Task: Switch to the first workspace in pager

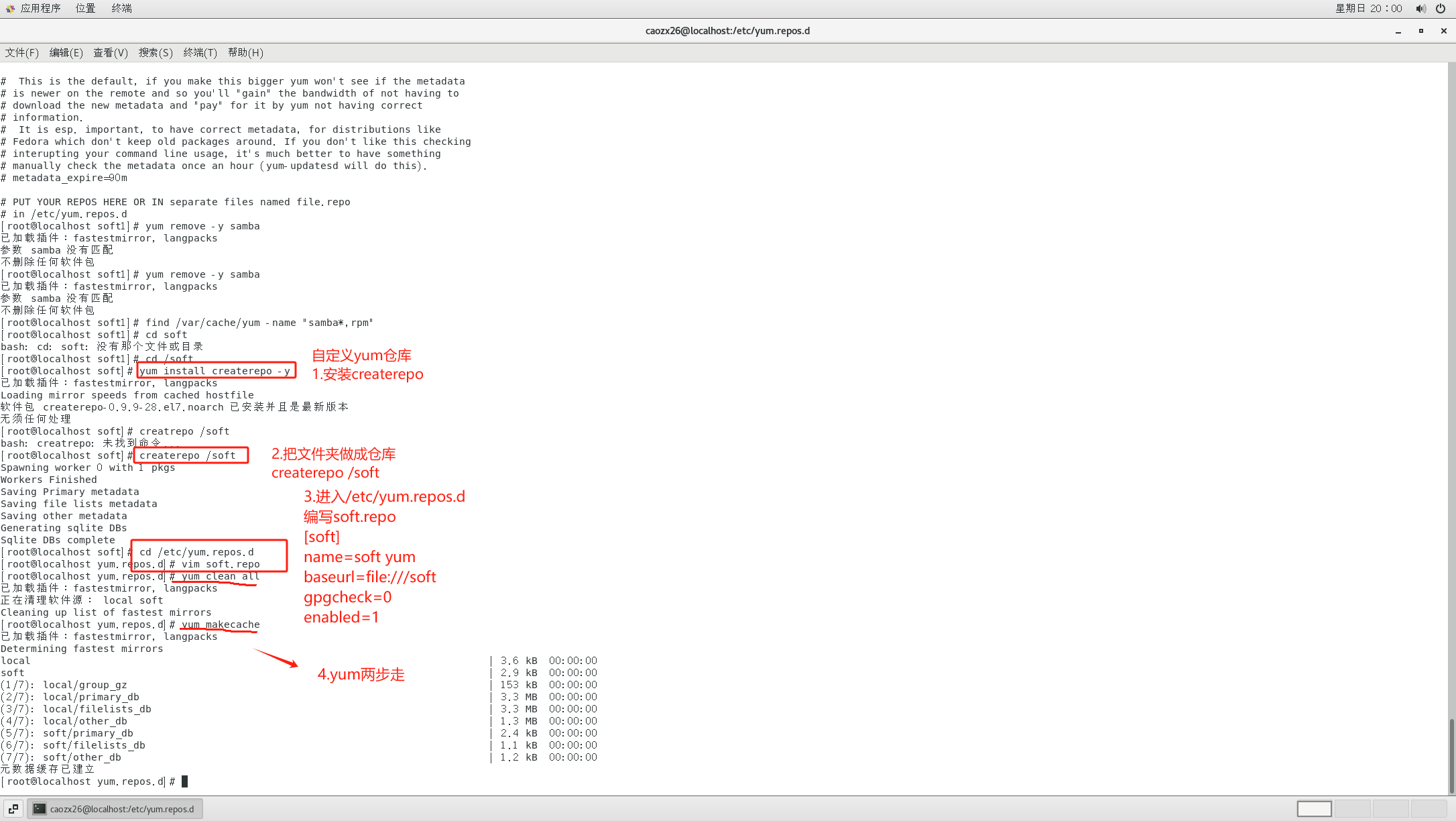Action: 1314,809
